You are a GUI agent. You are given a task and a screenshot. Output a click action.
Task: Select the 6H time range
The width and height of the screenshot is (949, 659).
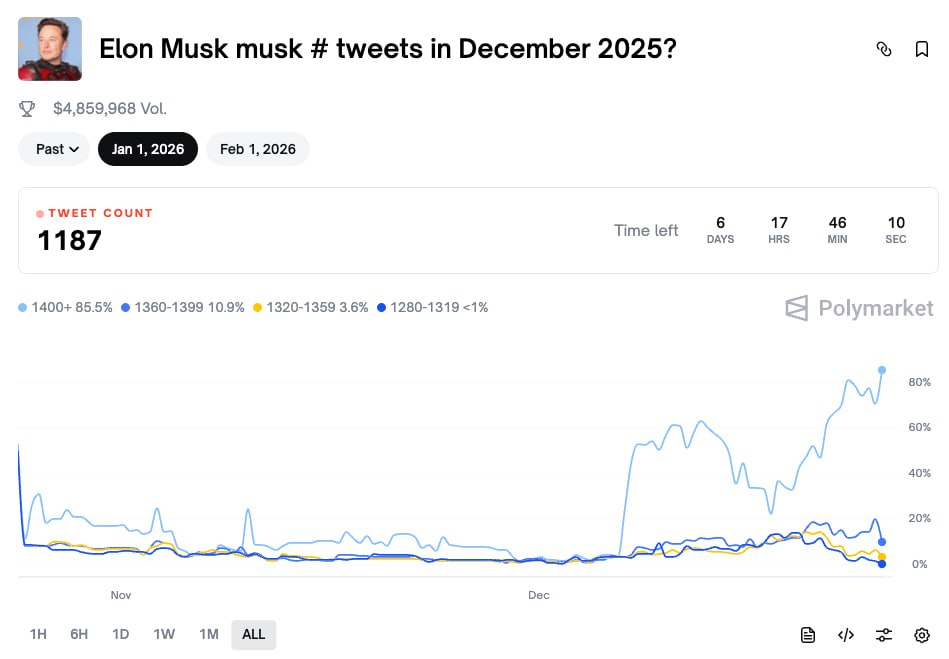(79, 634)
